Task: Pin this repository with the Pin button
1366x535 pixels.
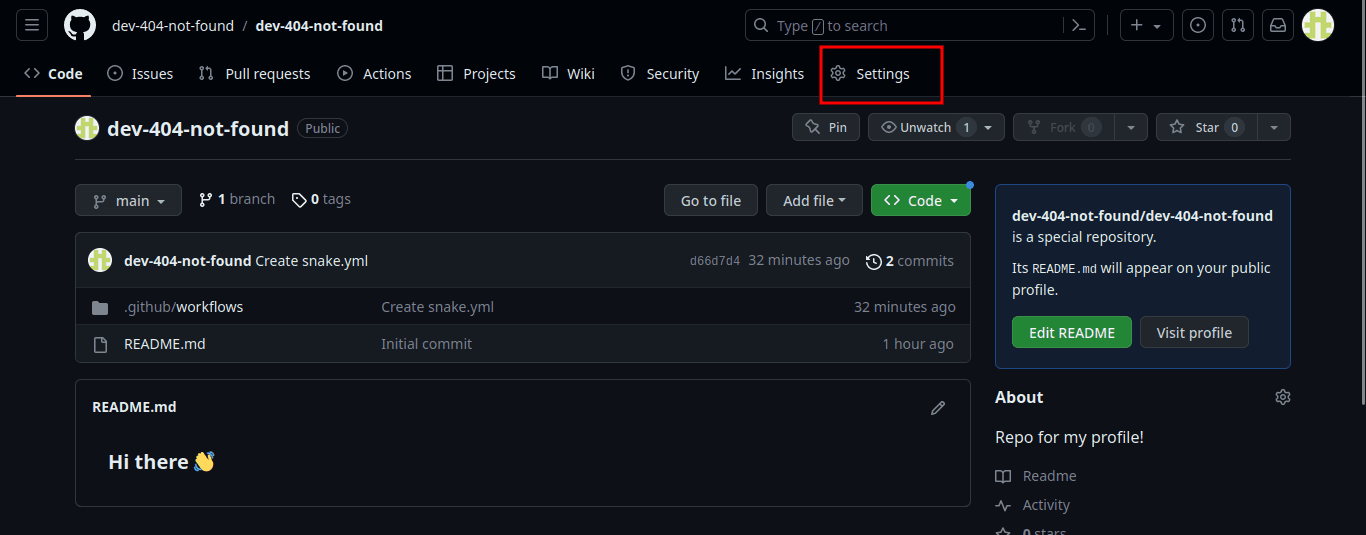Action: [826, 127]
